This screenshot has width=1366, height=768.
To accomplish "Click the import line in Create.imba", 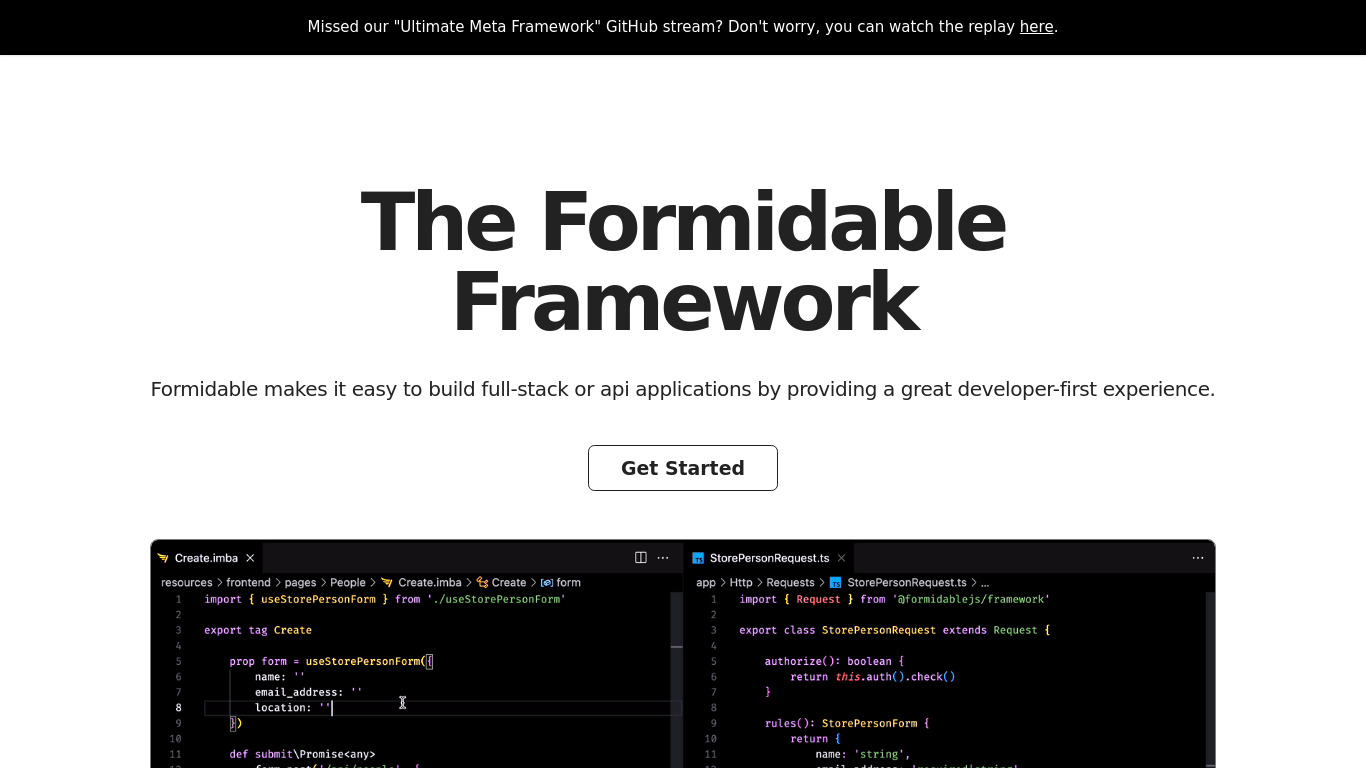I will click(385, 599).
